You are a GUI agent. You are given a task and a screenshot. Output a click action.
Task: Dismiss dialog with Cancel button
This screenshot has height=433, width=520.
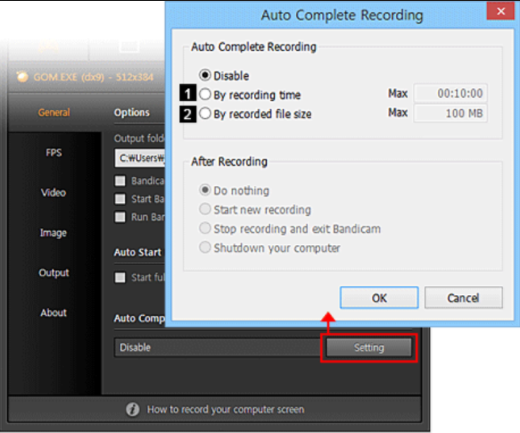point(463,298)
